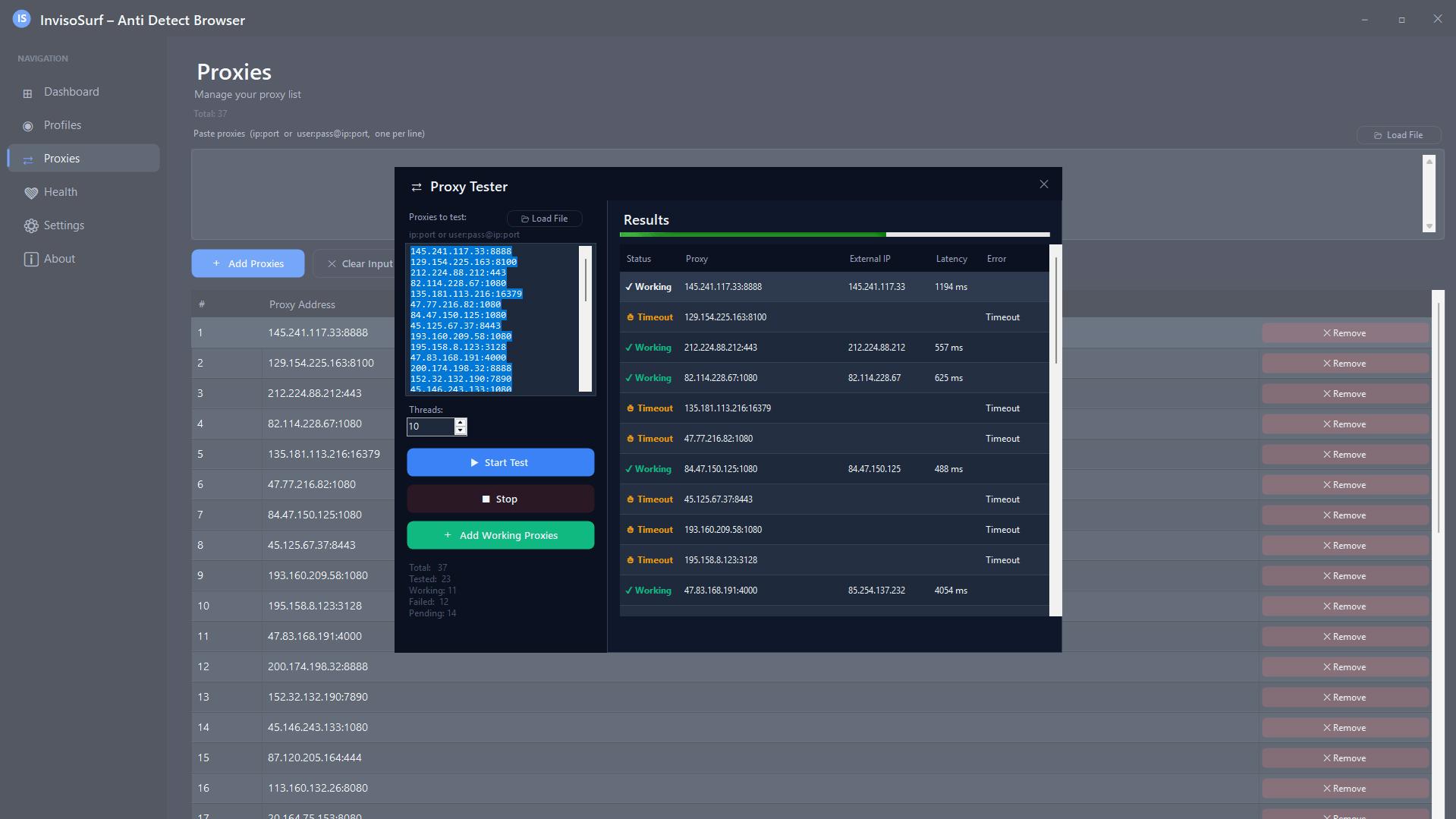Remove proxy 135.181.113.216:16379 from list
Viewport: 1456px width, 819px height.
(x=1344, y=454)
